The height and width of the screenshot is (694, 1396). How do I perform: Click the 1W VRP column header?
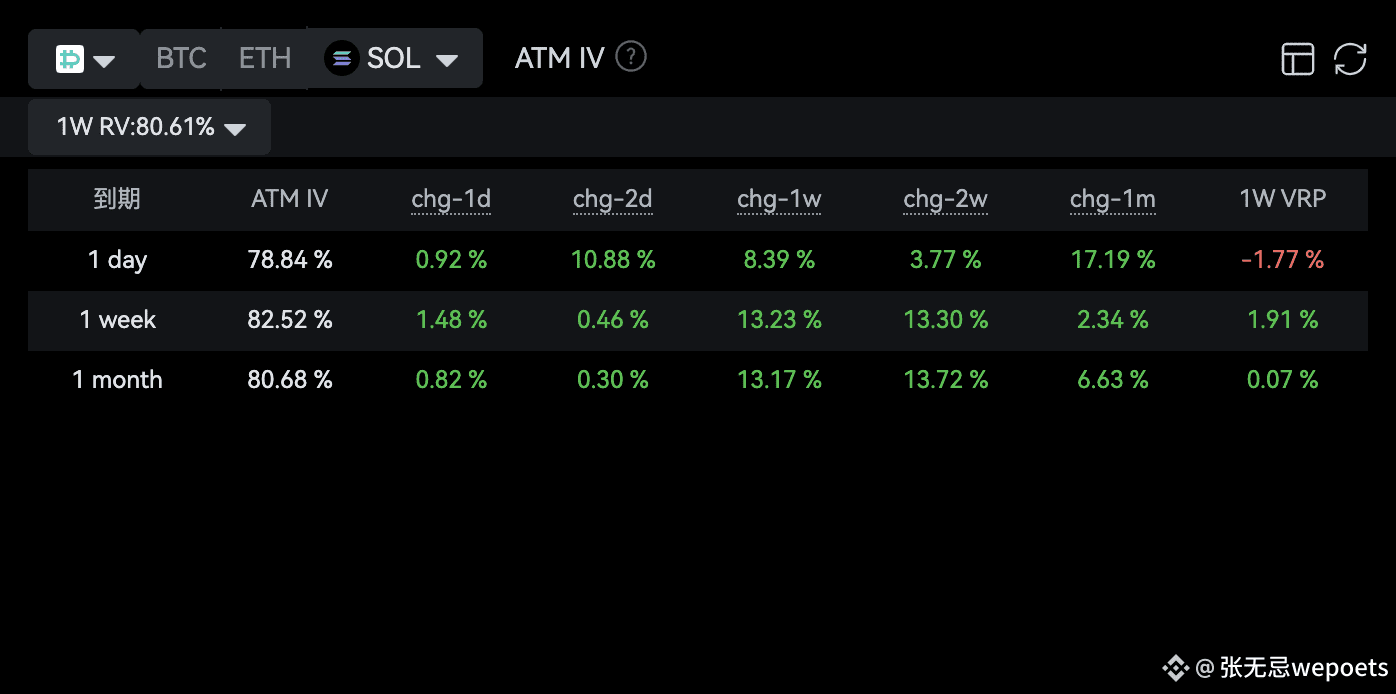(x=1283, y=198)
